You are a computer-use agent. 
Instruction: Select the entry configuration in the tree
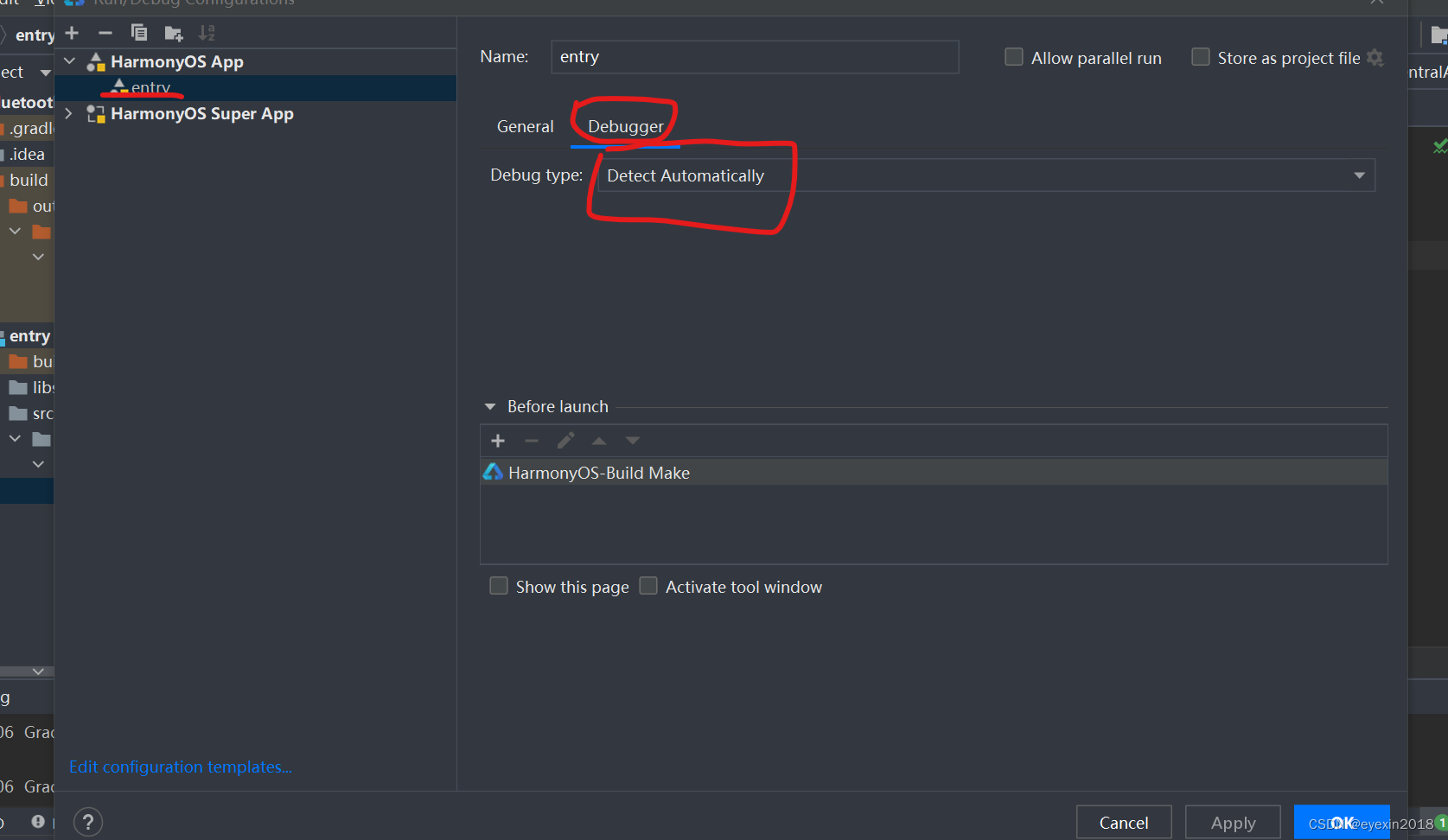pos(255,87)
